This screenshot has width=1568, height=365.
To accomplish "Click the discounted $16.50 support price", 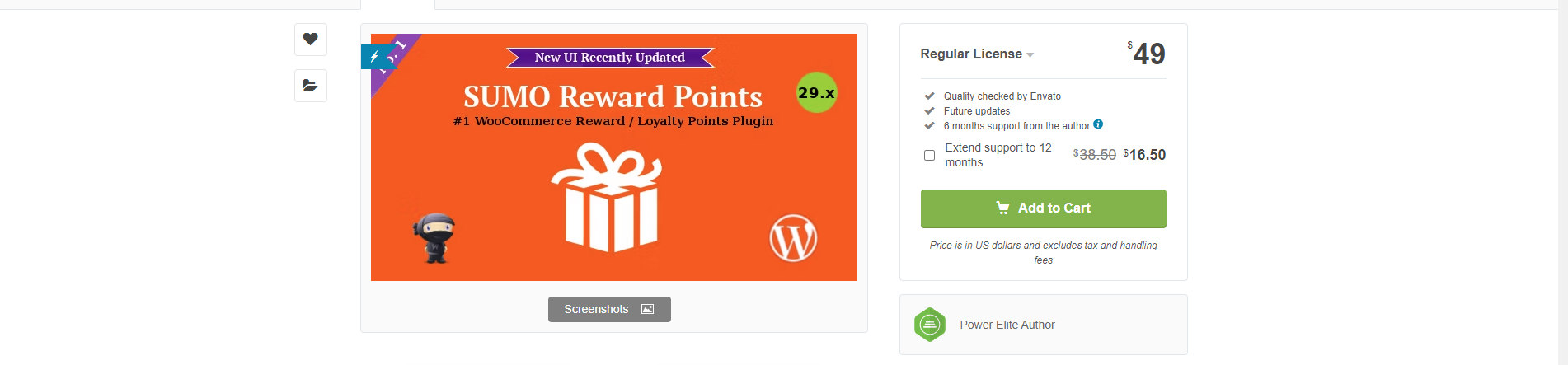I will 1145,155.
